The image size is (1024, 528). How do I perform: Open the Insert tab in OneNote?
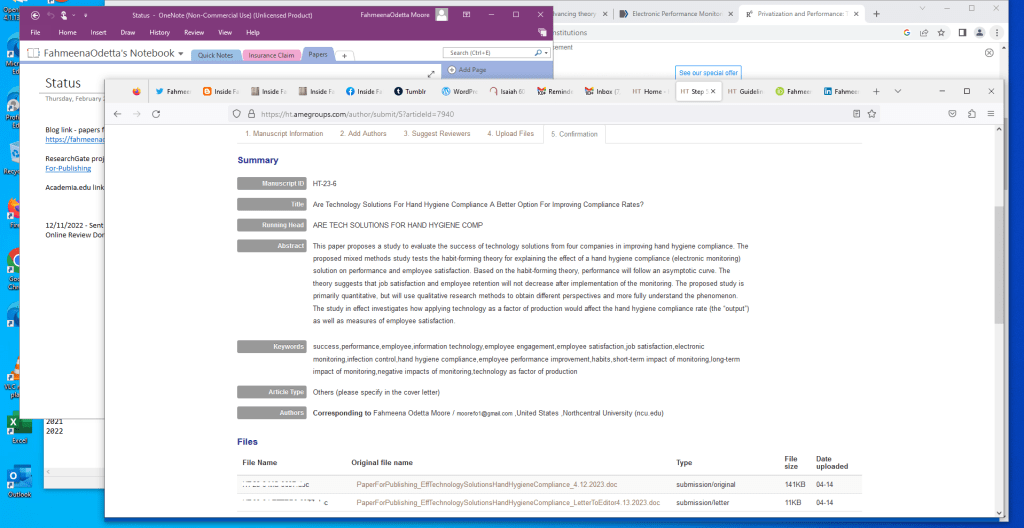point(99,32)
